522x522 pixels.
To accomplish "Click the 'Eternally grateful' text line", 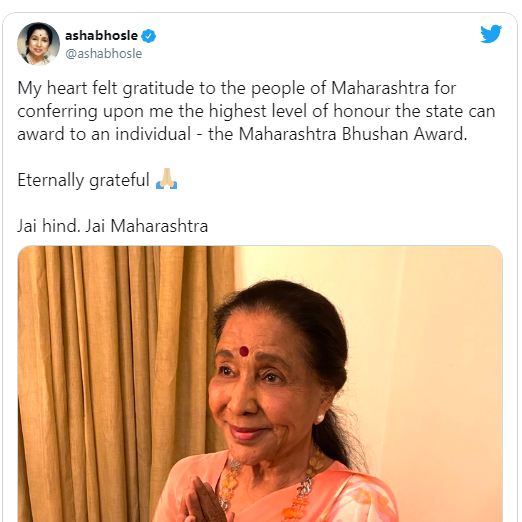I will 83,180.
